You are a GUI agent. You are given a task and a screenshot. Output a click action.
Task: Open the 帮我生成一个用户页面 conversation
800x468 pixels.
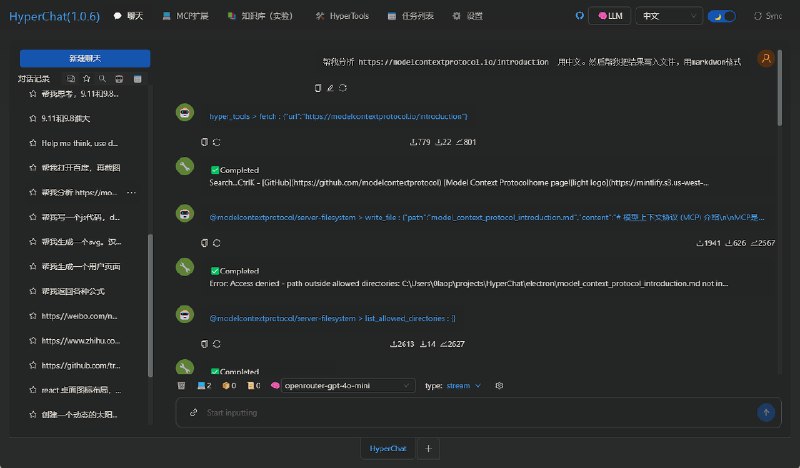click(81, 266)
